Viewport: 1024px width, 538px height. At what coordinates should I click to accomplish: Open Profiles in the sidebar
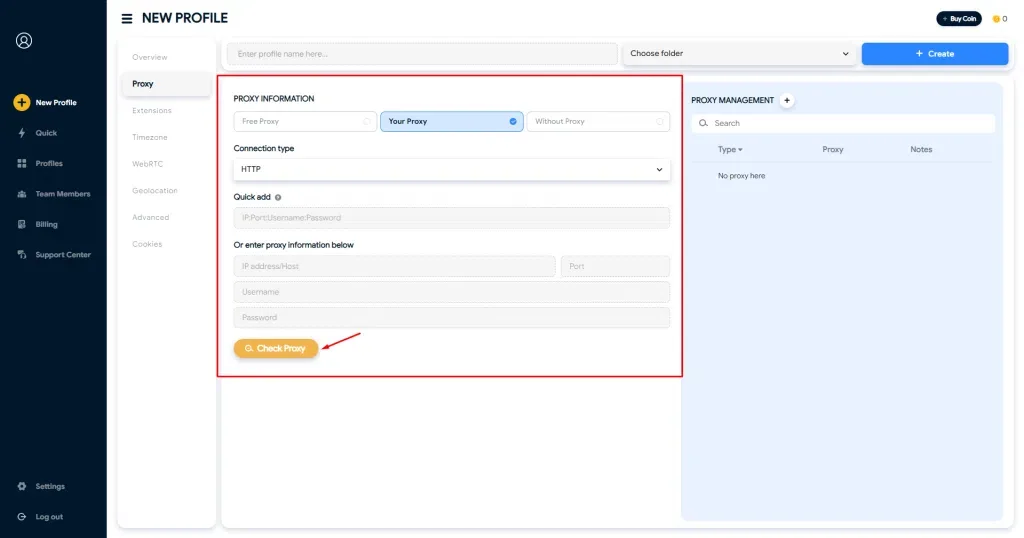pos(49,163)
